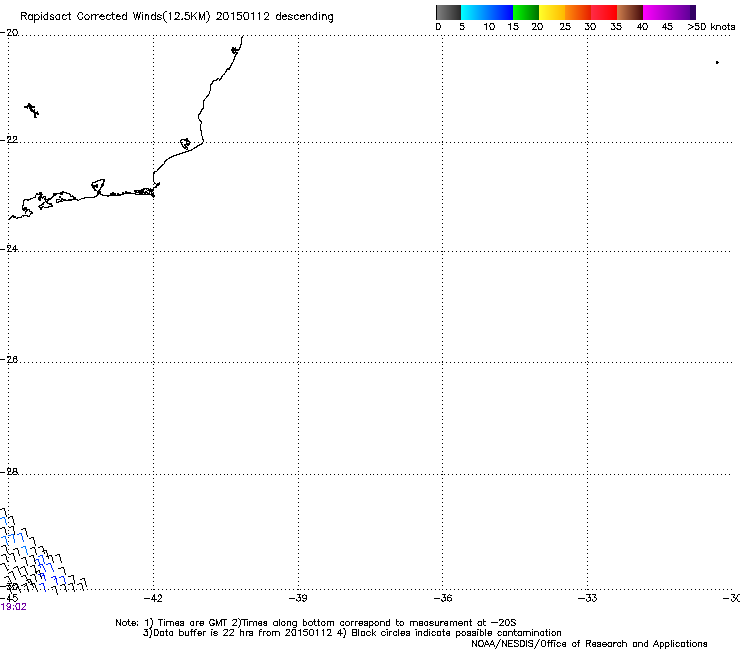Click the dark purple end of the color scale
This screenshot has height=650, width=740.
(x=693, y=12)
